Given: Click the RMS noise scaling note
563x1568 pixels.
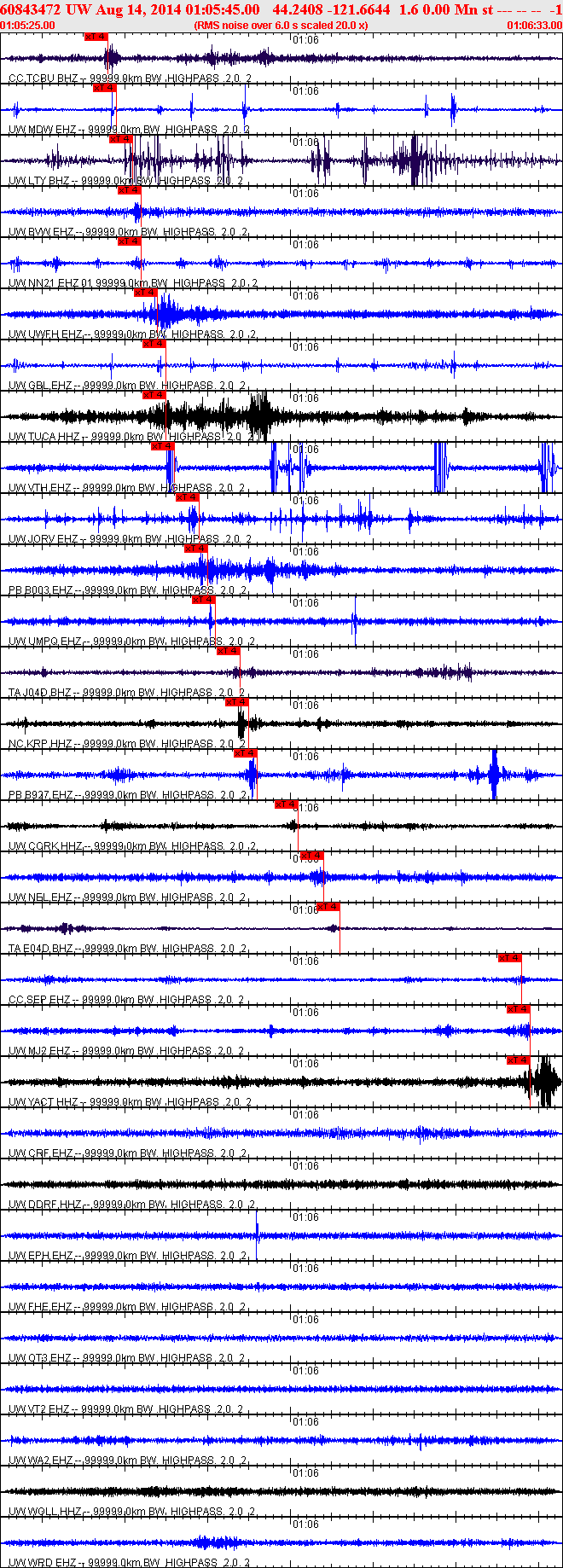Looking at the screenshot, I should (x=281, y=26).
